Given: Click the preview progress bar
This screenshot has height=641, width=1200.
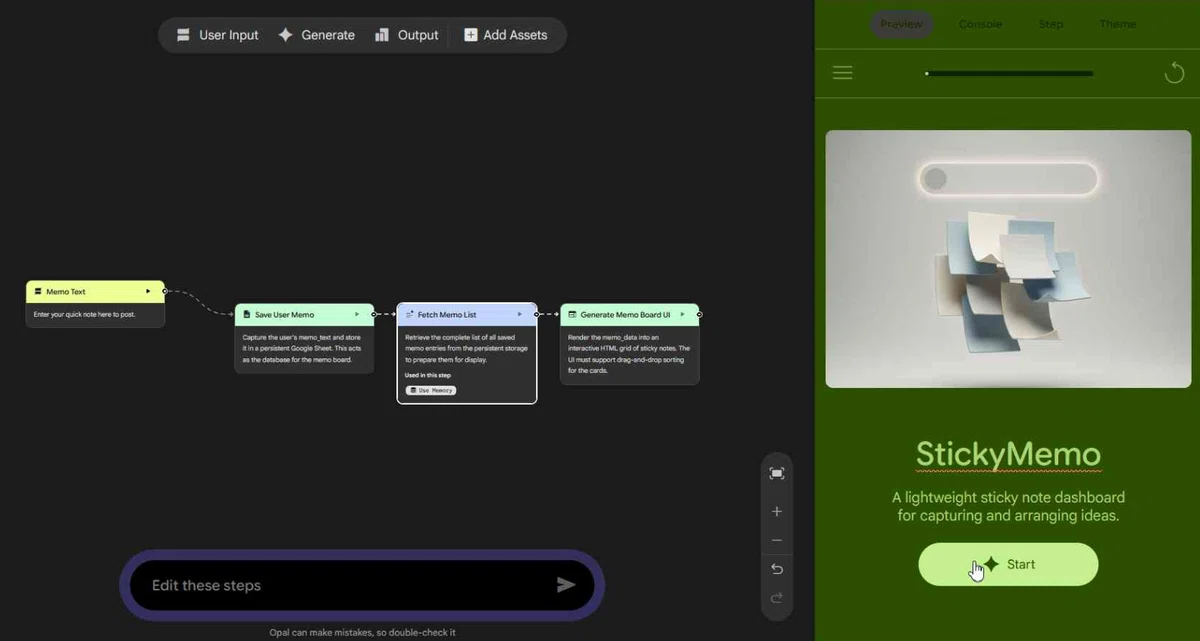Looking at the screenshot, I should [x=1009, y=73].
